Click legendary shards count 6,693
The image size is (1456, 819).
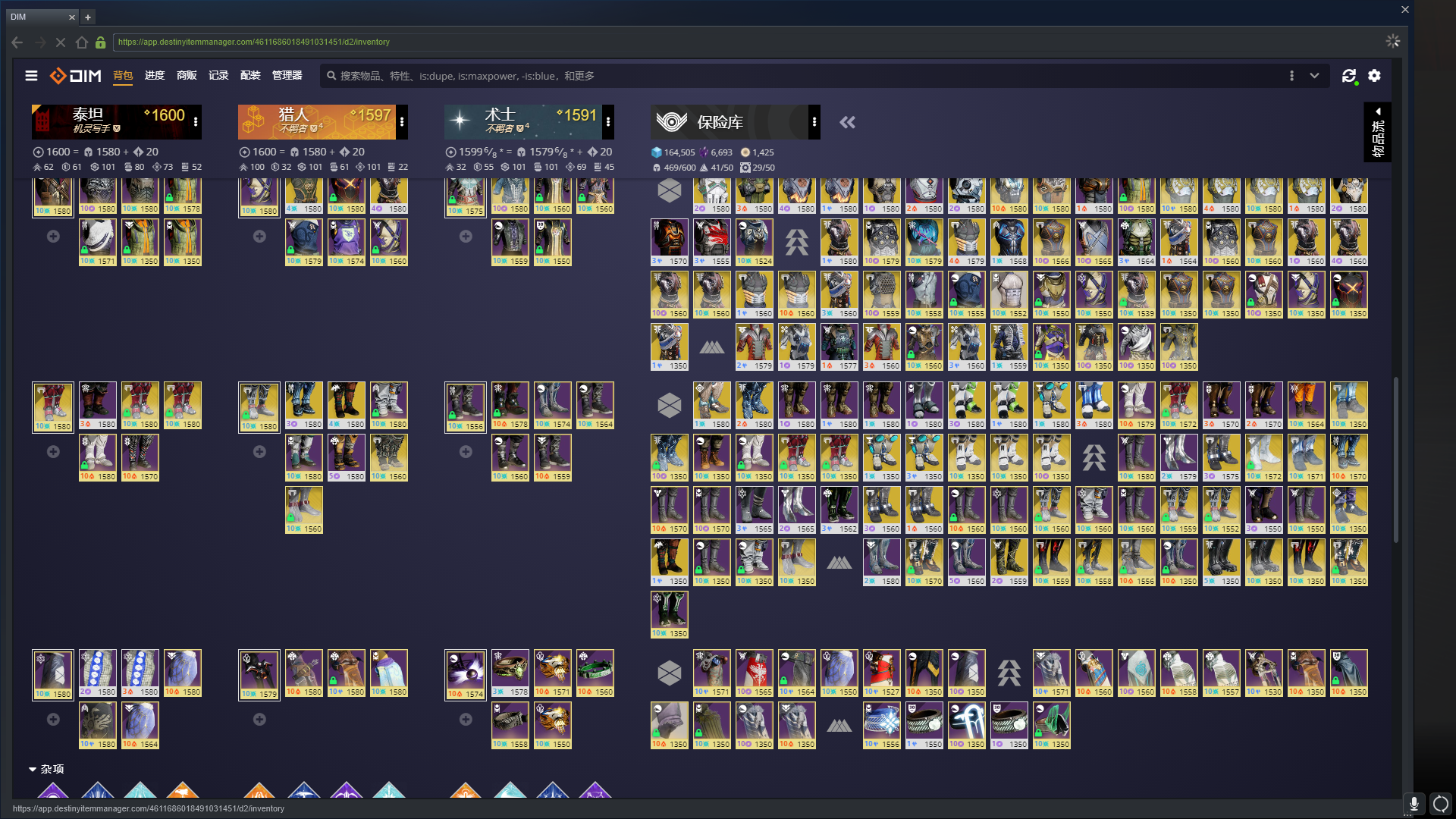[716, 152]
